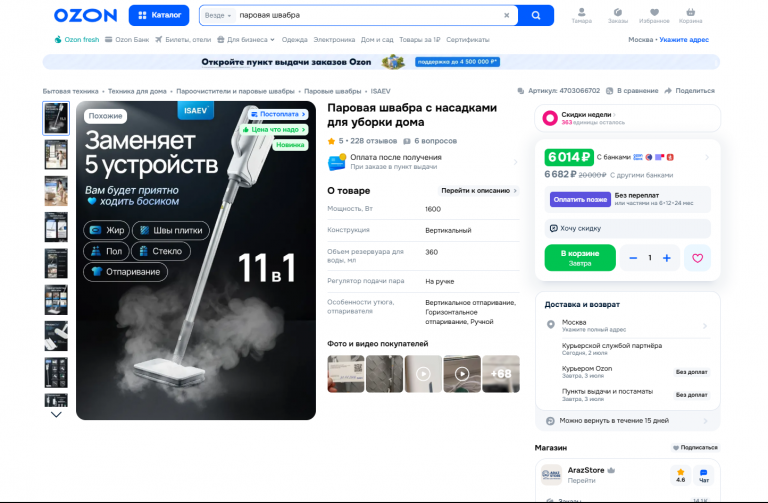Open the Заказы orders icon
The image size is (768, 503).
click(x=618, y=15)
